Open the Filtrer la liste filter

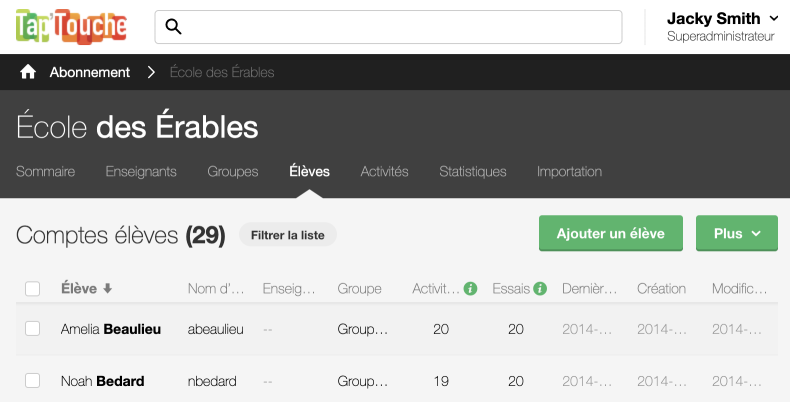pyautogui.click(x=288, y=235)
